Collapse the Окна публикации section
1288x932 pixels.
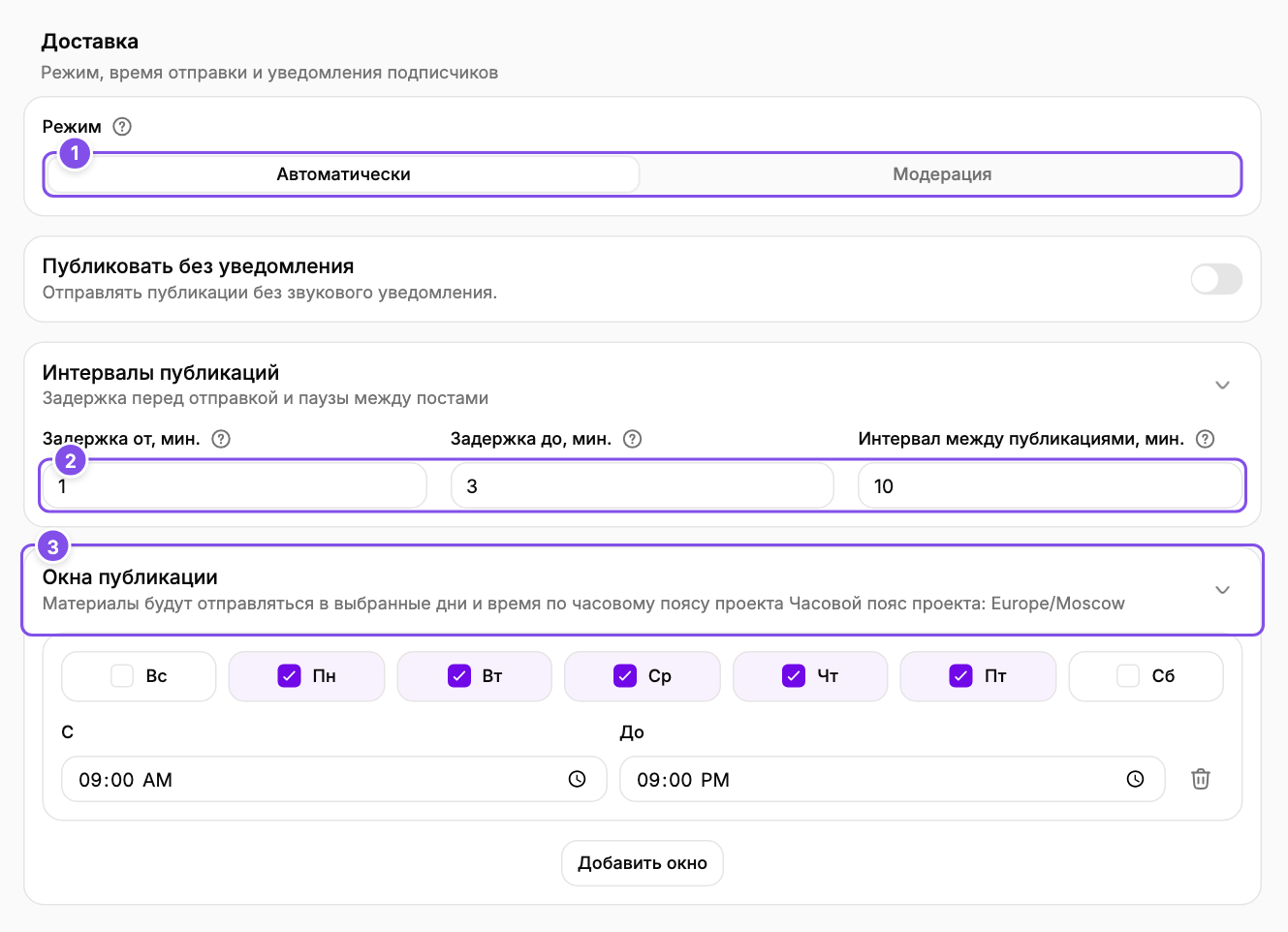[1222, 590]
